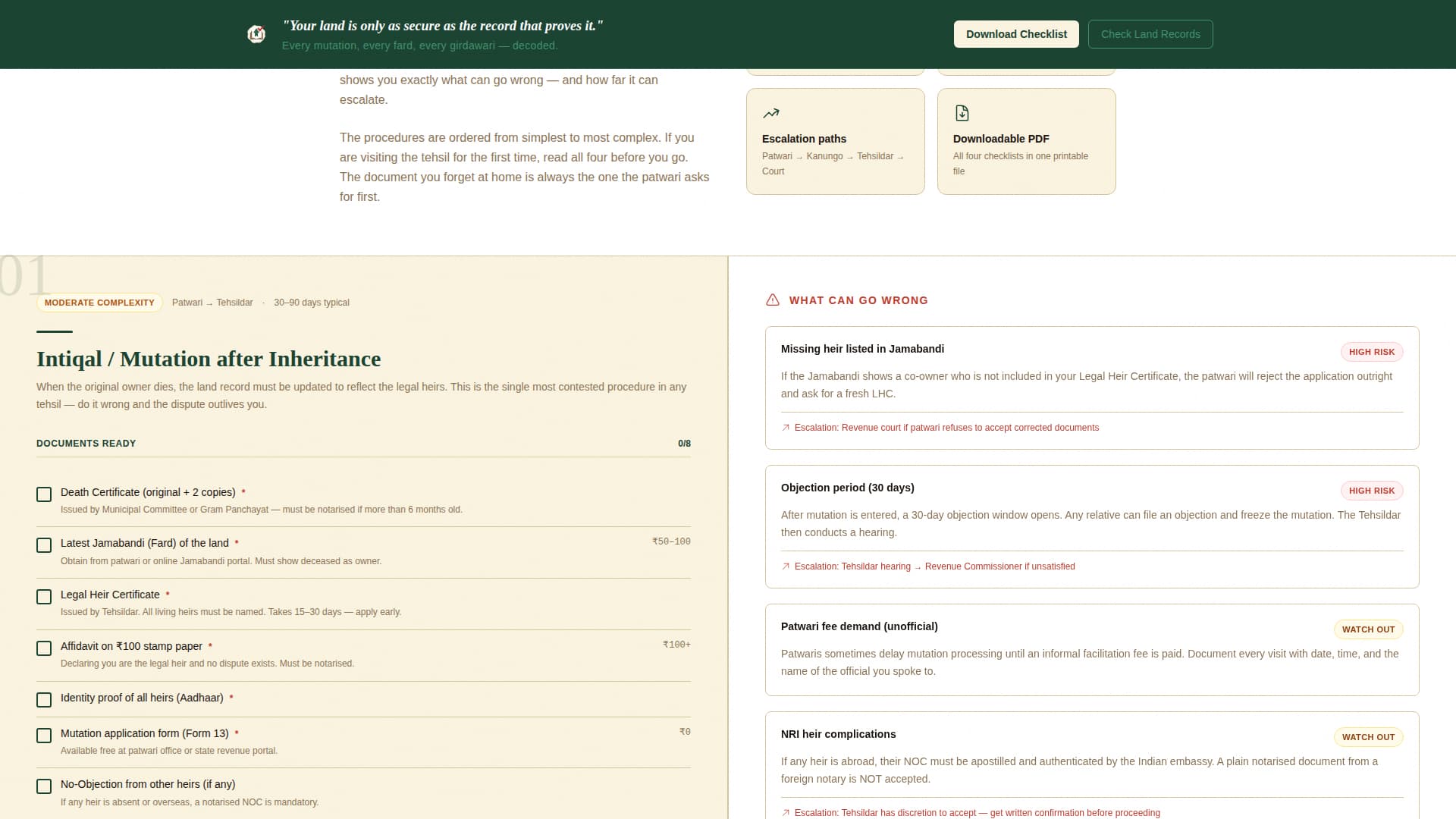Check Identity proof of all heirs (Aadhaar)
Viewport: 1456px width, 819px height.
(x=44, y=700)
